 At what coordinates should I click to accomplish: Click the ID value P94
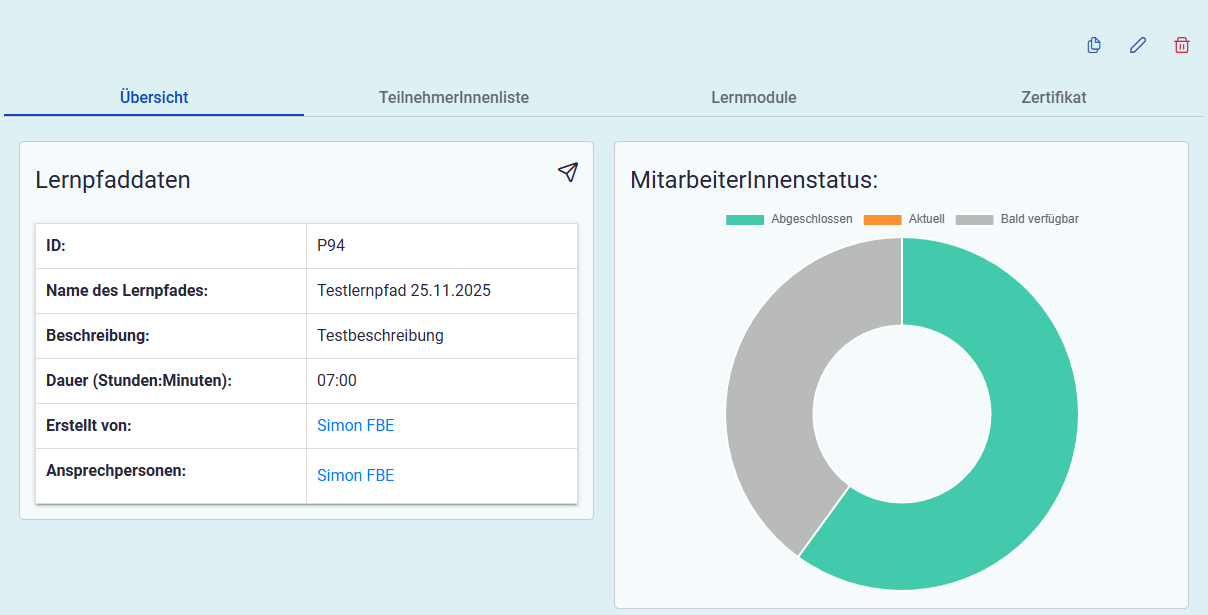tap(331, 246)
